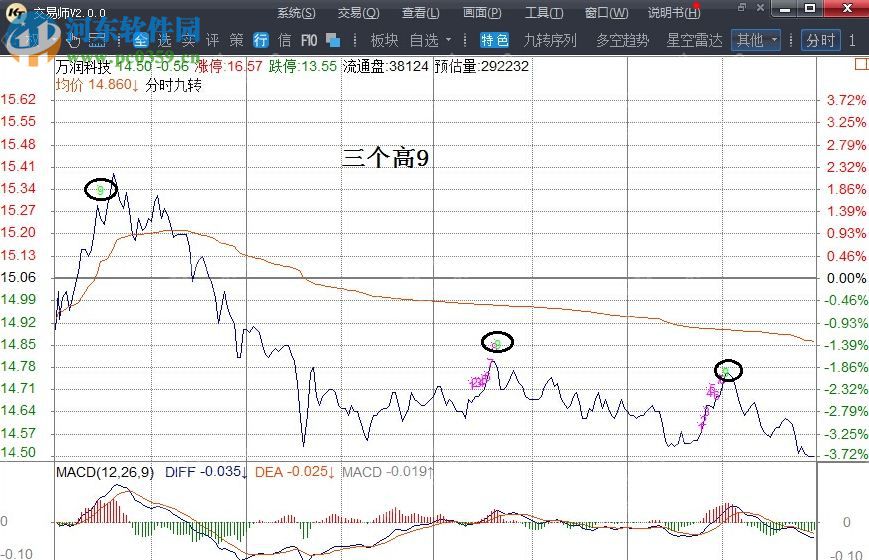The width and height of the screenshot is (869, 560).
Task: Expand the 自选 dropdown arrow
Action: click(x=448, y=40)
